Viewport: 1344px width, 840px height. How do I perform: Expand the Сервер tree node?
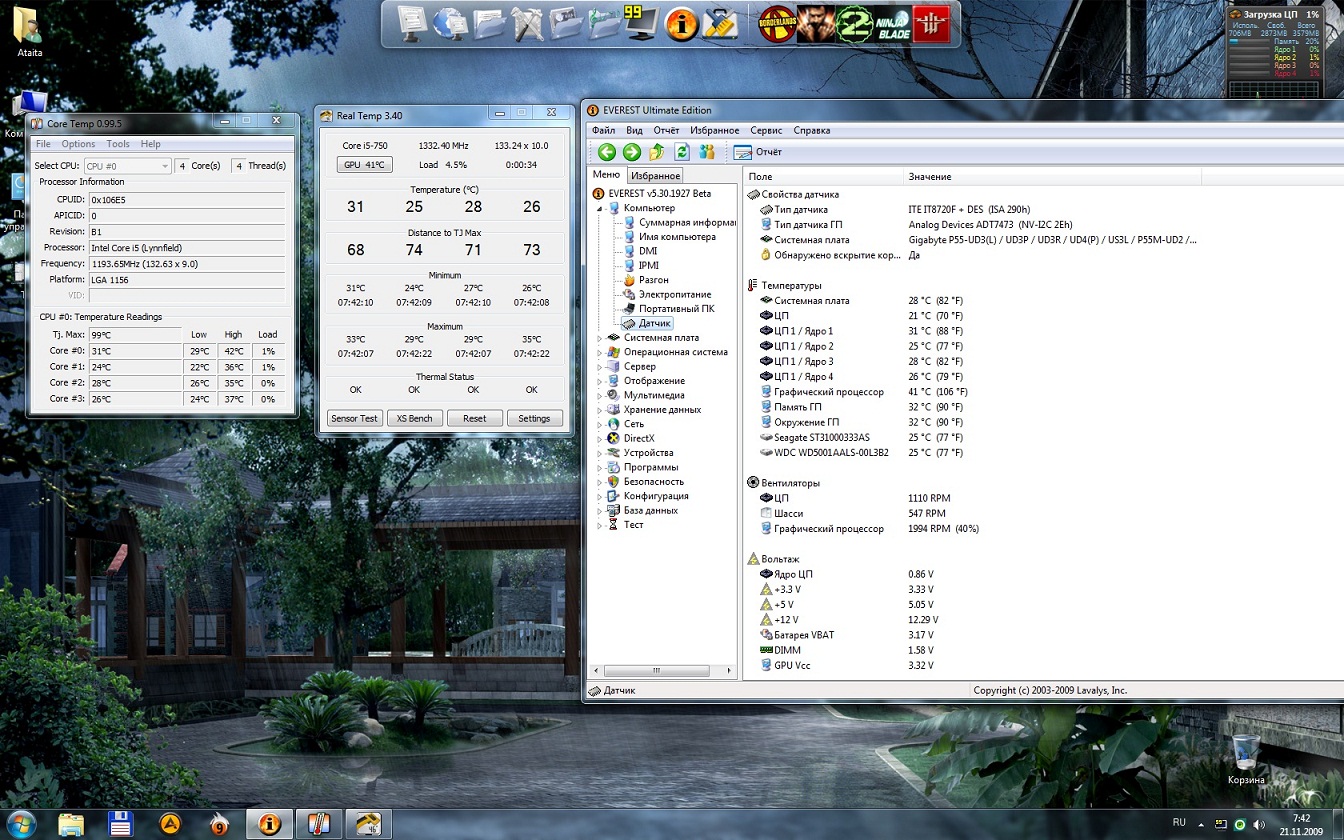pos(600,367)
